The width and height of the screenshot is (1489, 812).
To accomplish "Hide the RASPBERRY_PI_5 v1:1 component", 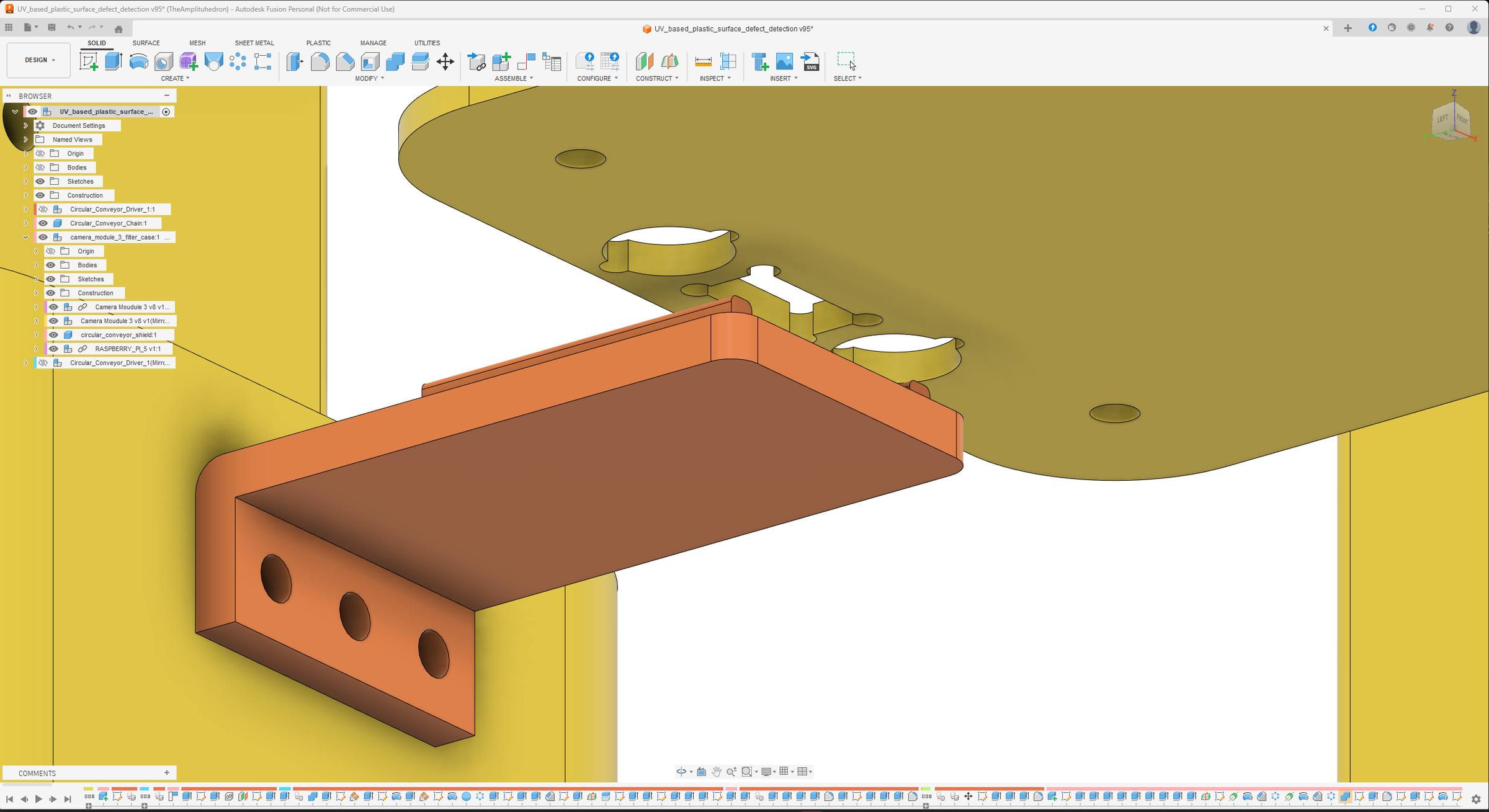I will (x=53, y=349).
